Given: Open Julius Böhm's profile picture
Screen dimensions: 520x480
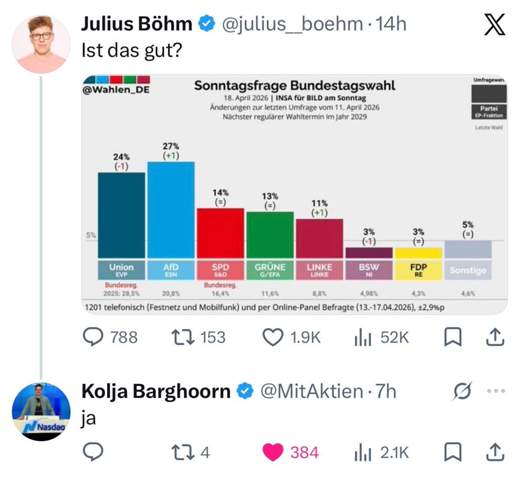Looking at the screenshot, I should tap(41, 44).
